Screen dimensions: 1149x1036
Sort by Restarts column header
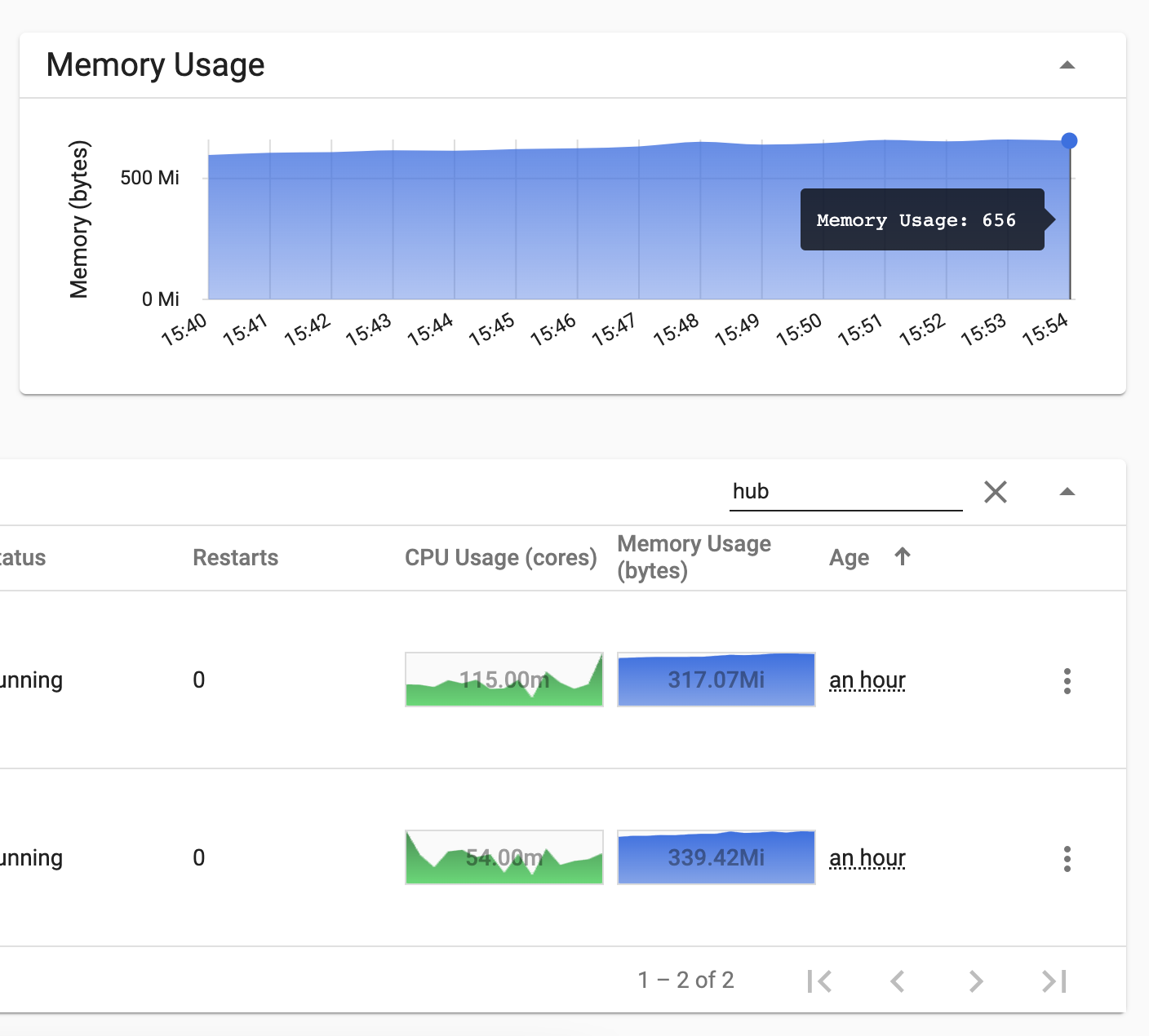(235, 558)
